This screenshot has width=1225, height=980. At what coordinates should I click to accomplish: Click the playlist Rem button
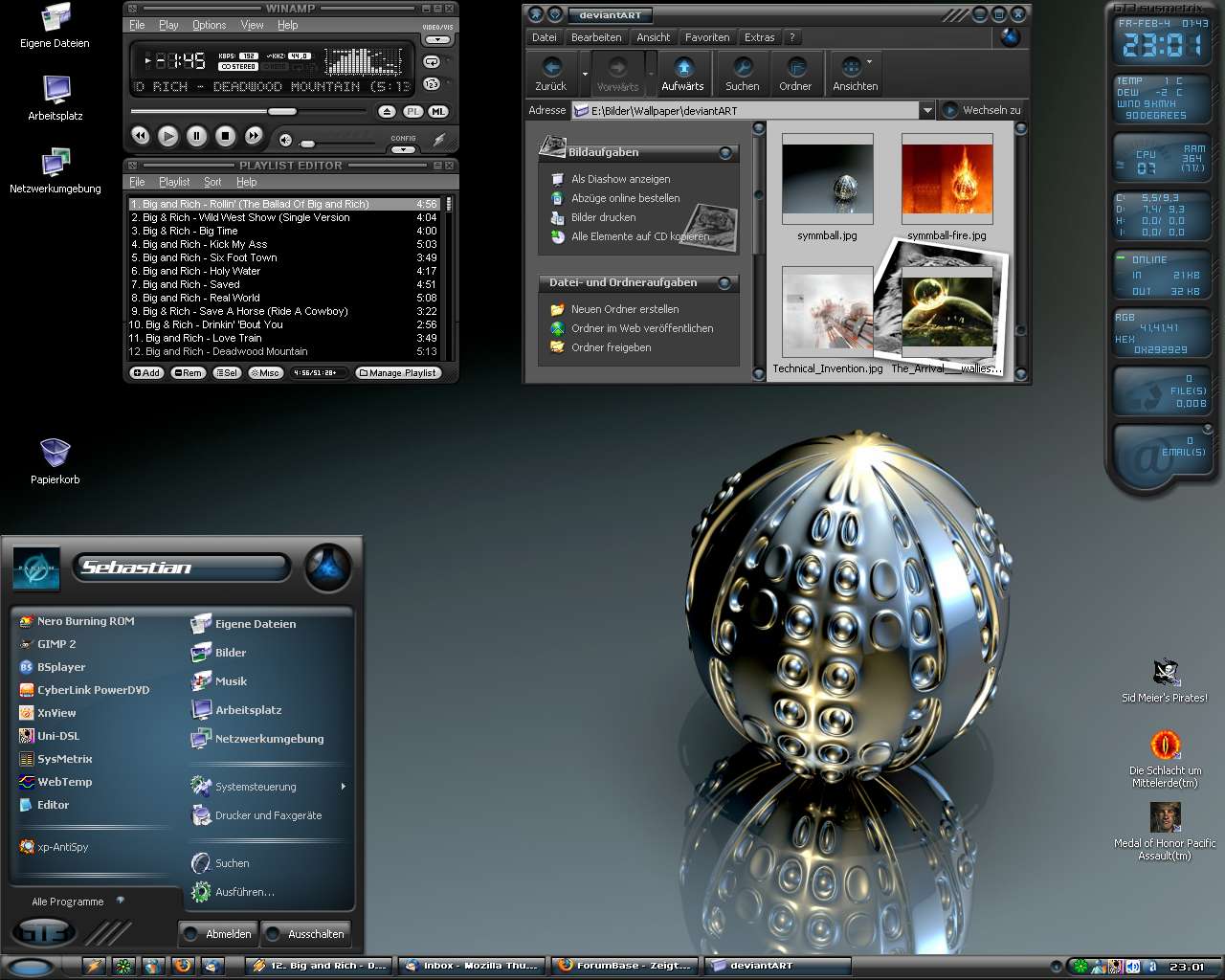point(189,373)
